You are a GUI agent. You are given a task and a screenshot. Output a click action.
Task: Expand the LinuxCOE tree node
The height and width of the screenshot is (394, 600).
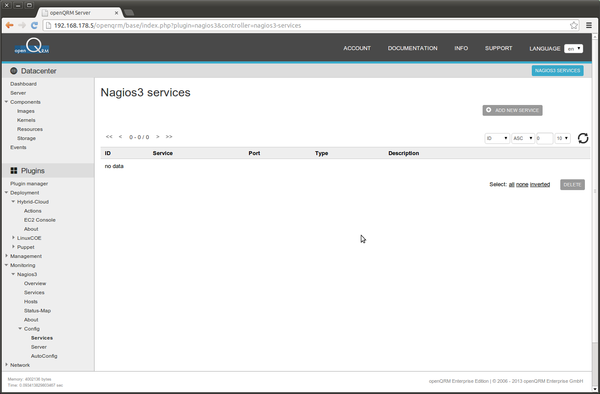[13, 238]
